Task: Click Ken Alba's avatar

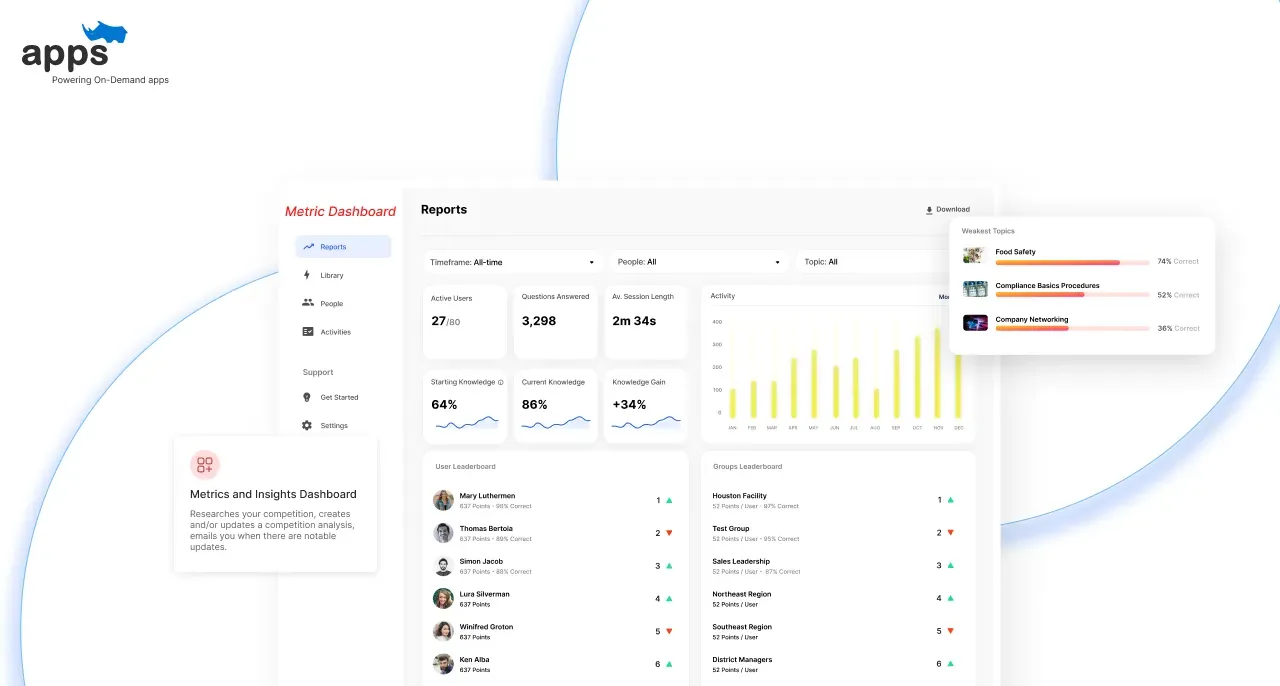Action: click(x=443, y=664)
